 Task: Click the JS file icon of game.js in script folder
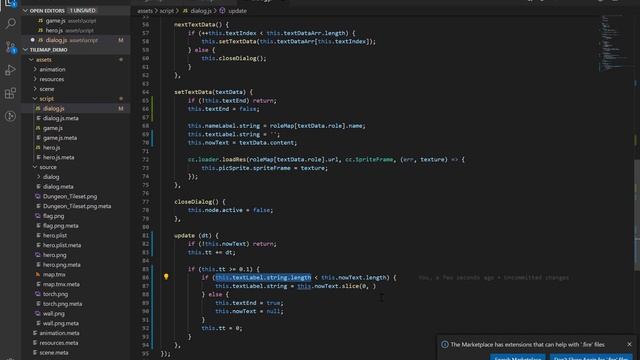coord(38,128)
